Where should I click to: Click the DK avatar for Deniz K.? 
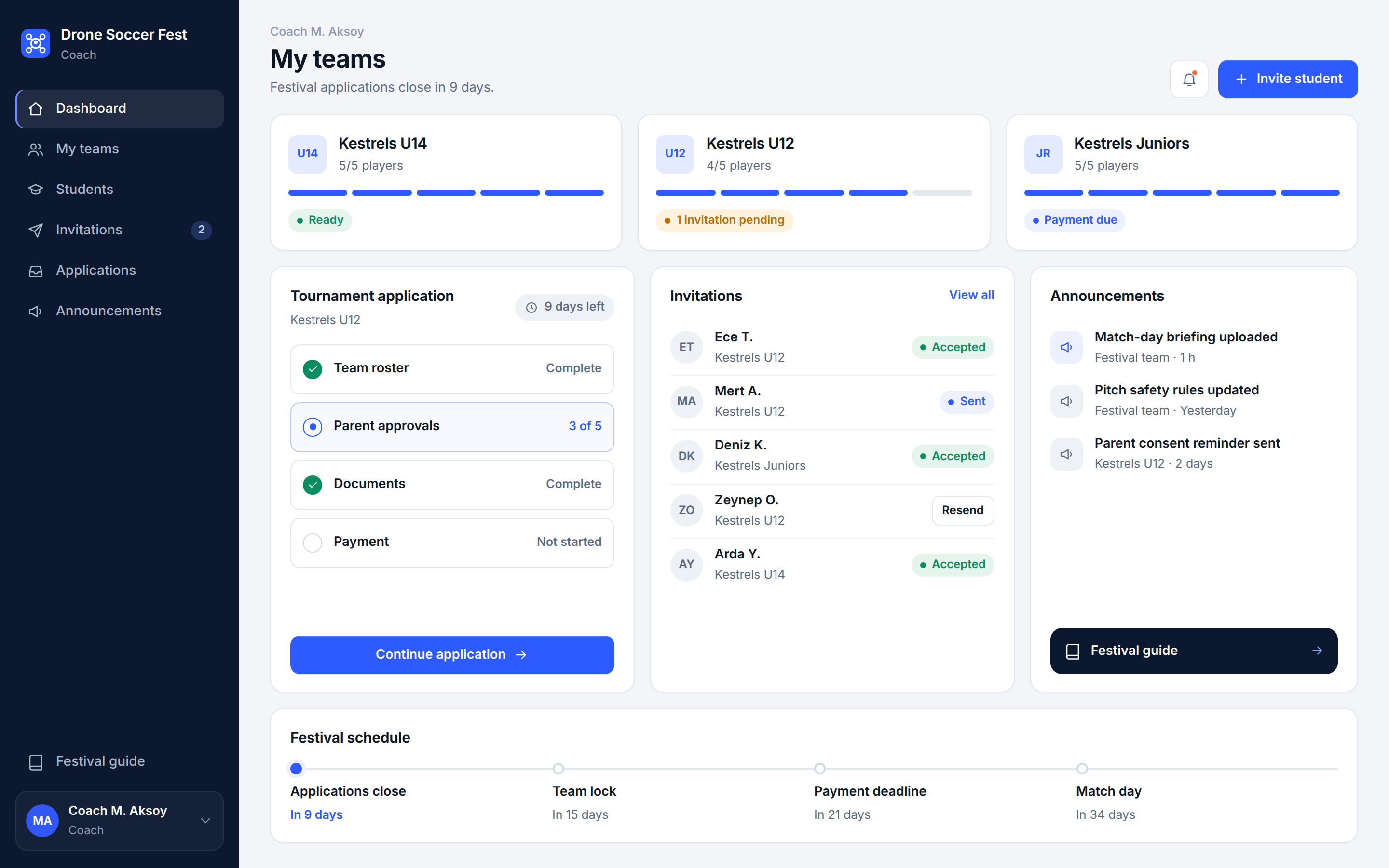coord(686,456)
